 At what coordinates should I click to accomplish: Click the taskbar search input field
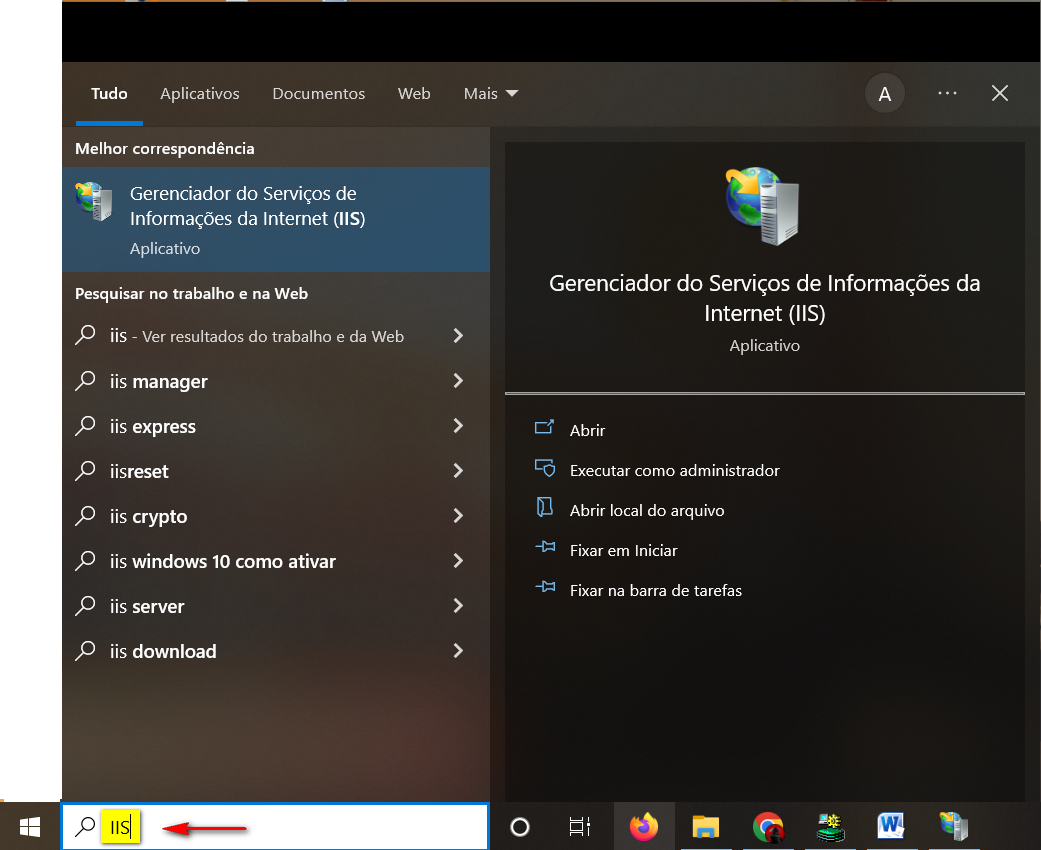tap(276, 827)
